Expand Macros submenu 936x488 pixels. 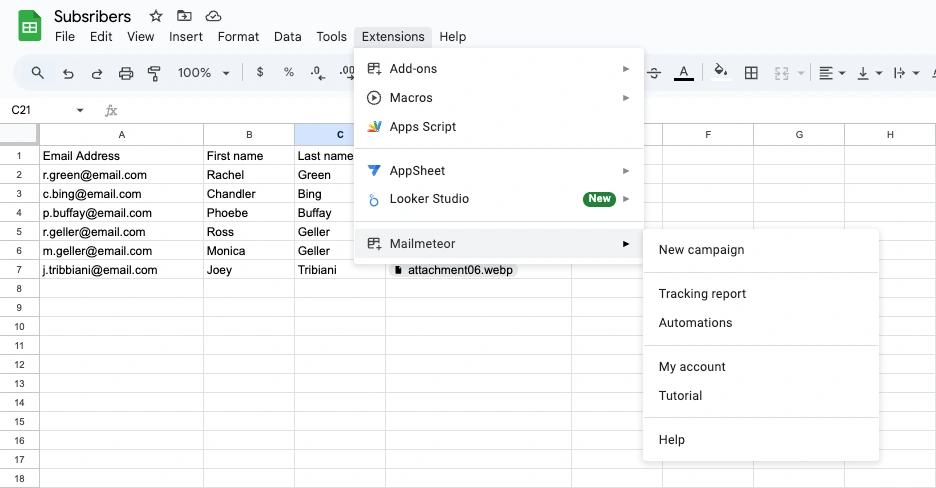(498, 98)
